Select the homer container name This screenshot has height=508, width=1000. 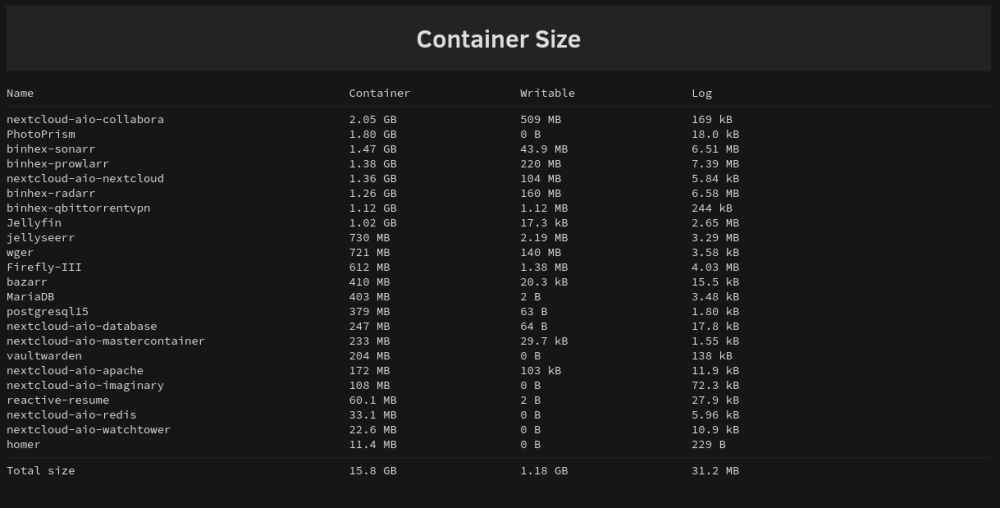pos(23,444)
